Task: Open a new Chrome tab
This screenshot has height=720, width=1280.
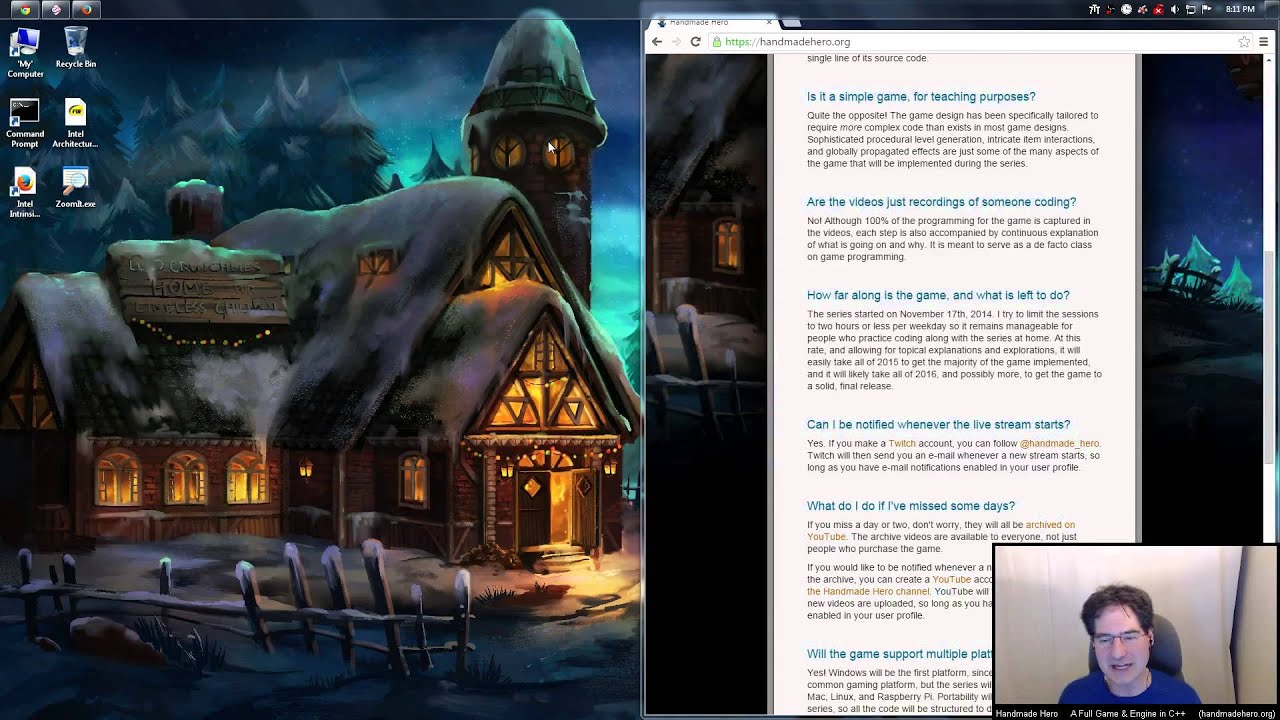Action: (791, 22)
